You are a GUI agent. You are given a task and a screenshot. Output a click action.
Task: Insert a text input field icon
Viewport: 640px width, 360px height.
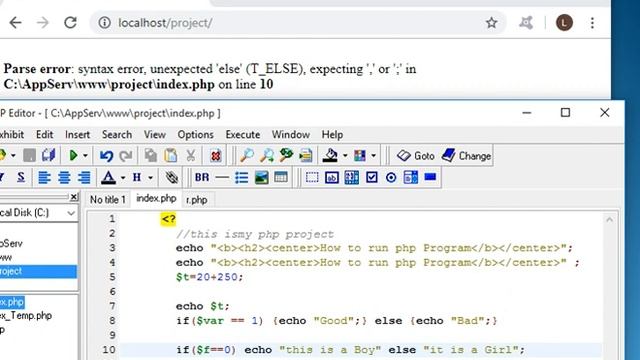pyautogui.click(x=332, y=177)
